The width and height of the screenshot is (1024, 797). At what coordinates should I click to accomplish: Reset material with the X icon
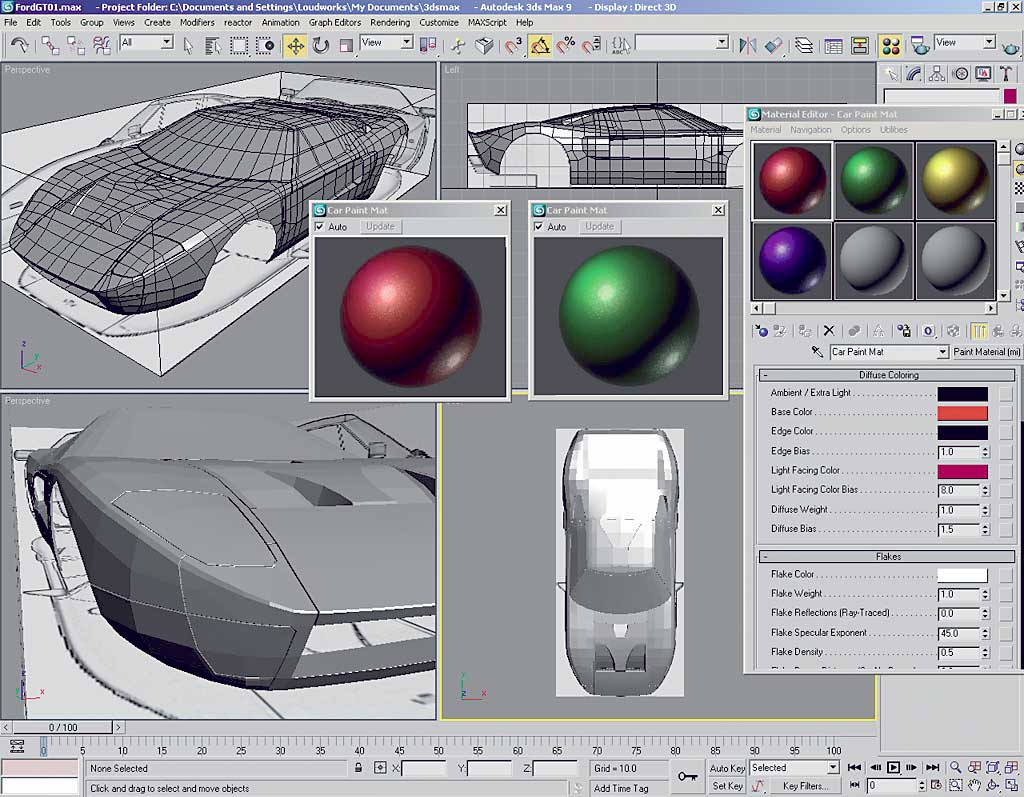pos(829,331)
